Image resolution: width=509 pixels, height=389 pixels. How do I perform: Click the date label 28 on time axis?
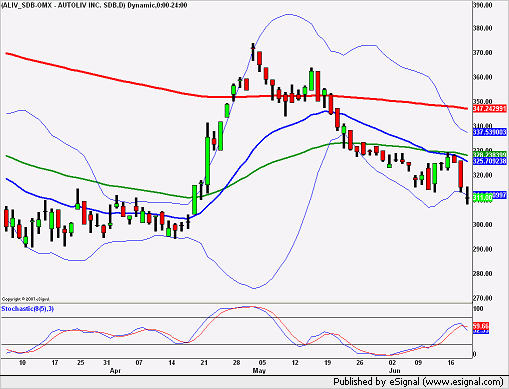coord(236,363)
